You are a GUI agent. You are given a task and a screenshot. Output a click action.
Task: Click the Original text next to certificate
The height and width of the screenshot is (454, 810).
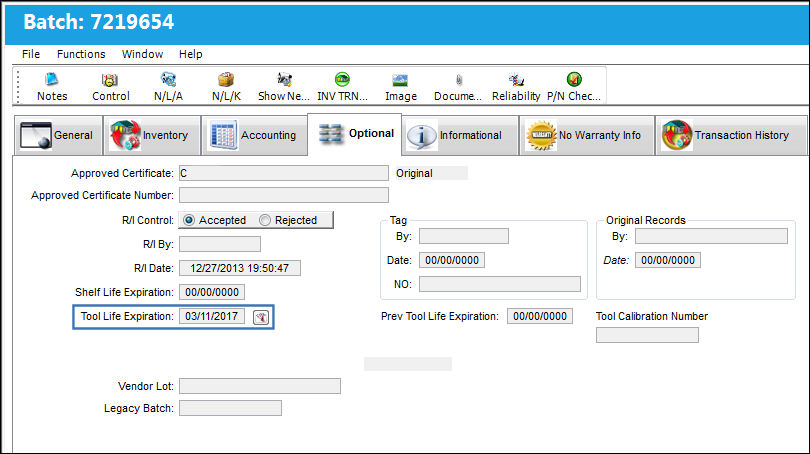tap(414, 173)
